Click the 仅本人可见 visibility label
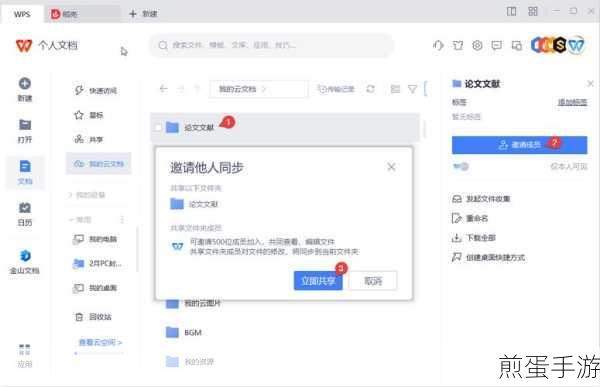 (x=569, y=167)
